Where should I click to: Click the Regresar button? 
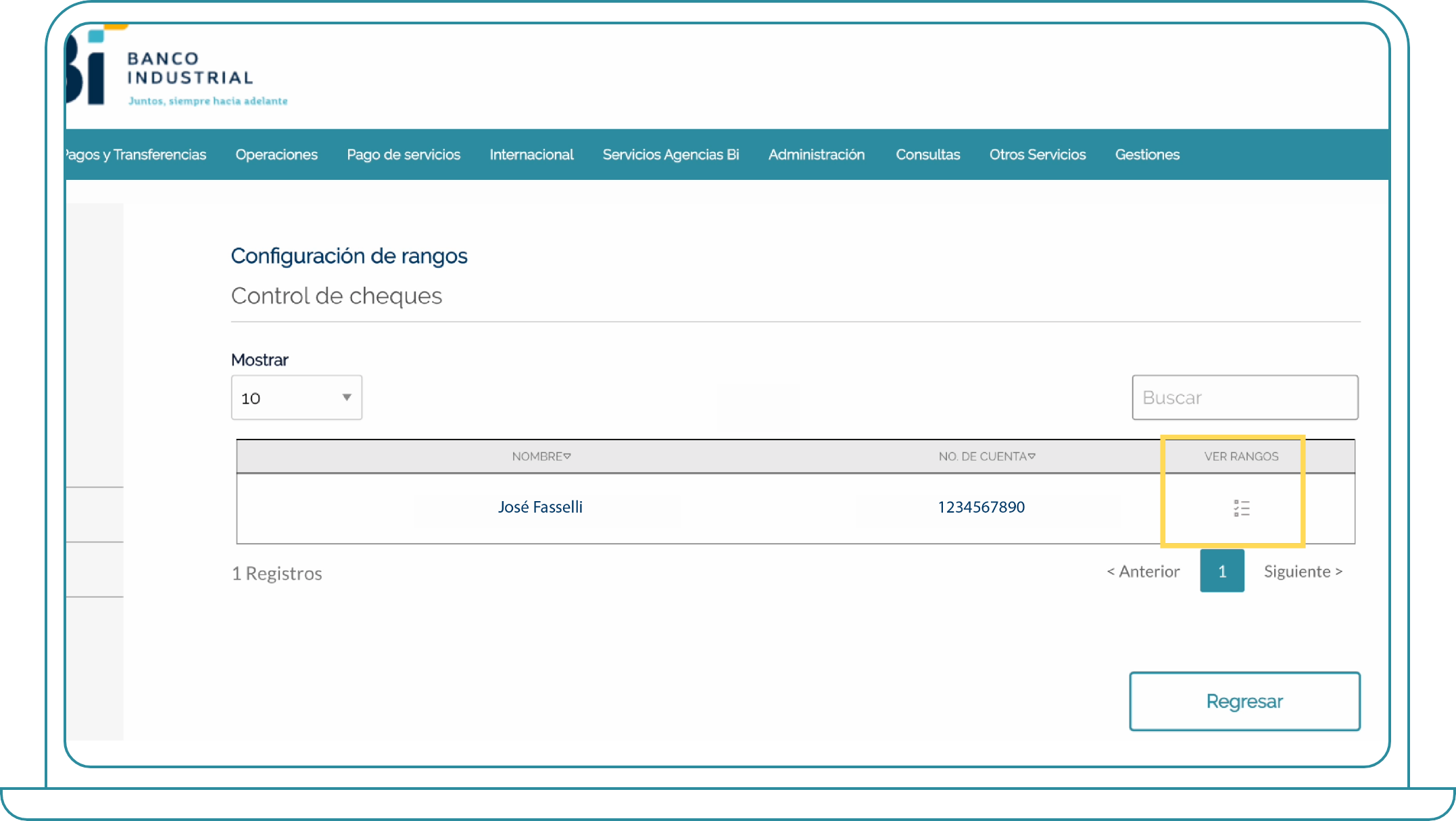pos(1244,701)
